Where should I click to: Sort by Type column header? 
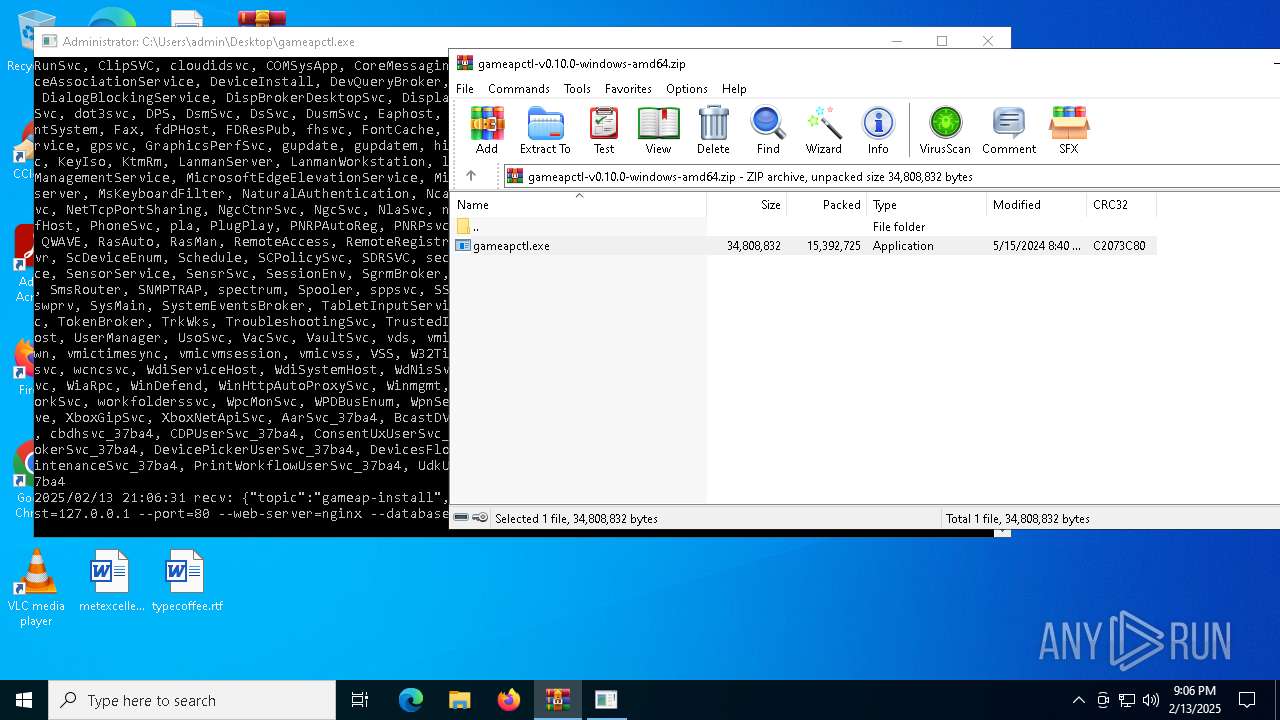click(926, 204)
